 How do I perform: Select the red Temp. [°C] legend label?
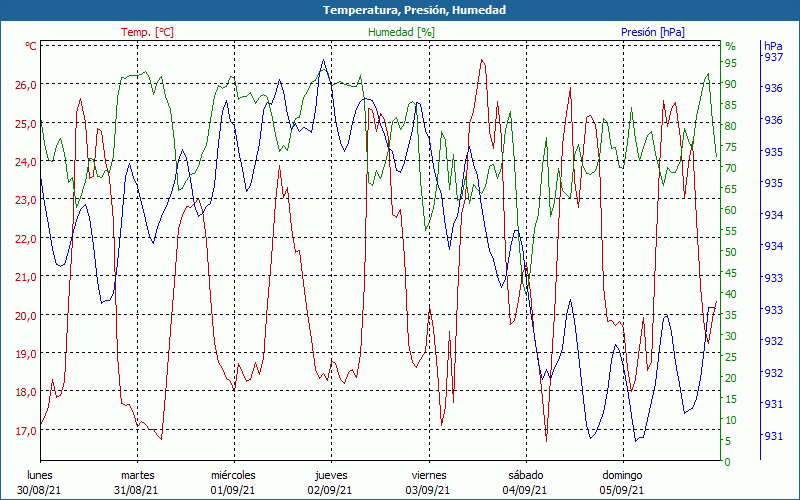point(147,32)
